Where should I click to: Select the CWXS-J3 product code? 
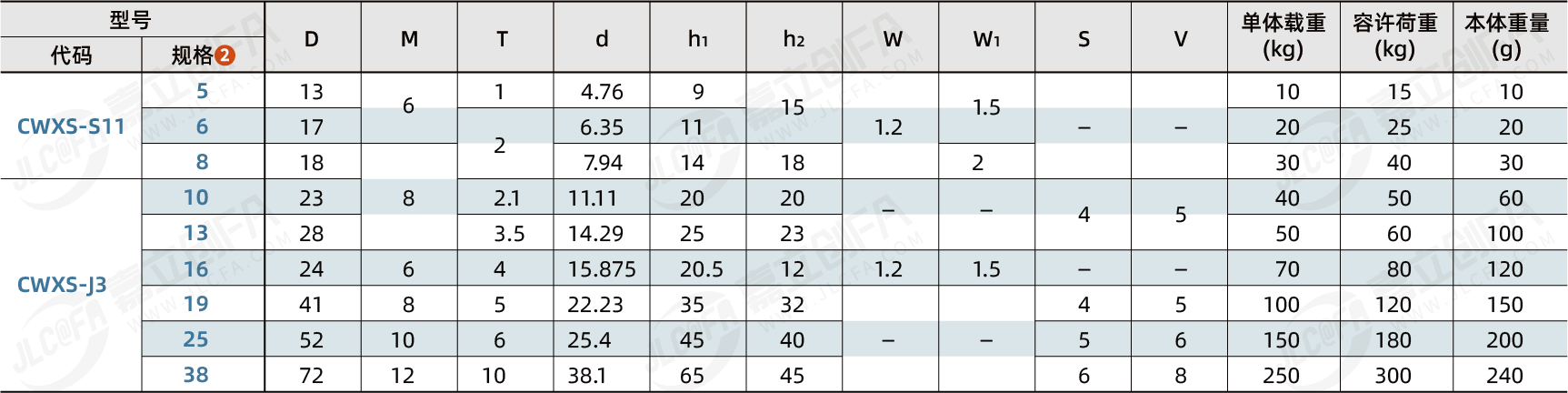[x=62, y=285]
